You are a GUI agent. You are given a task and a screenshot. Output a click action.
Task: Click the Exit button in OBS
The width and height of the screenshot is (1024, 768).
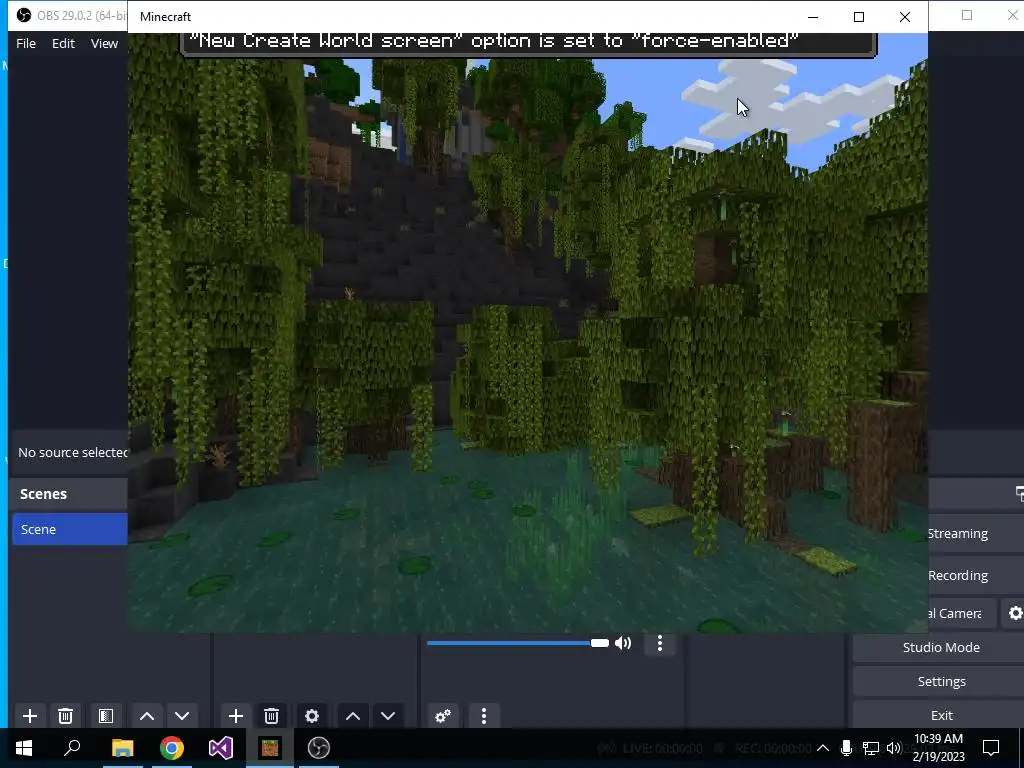tap(940, 715)
